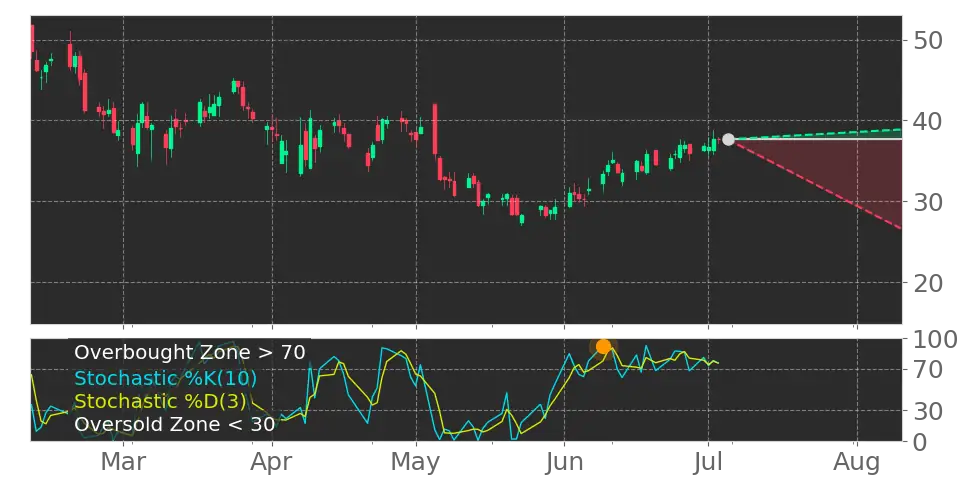
Task: Click the price axis label 40
Action: coord(928,121)
